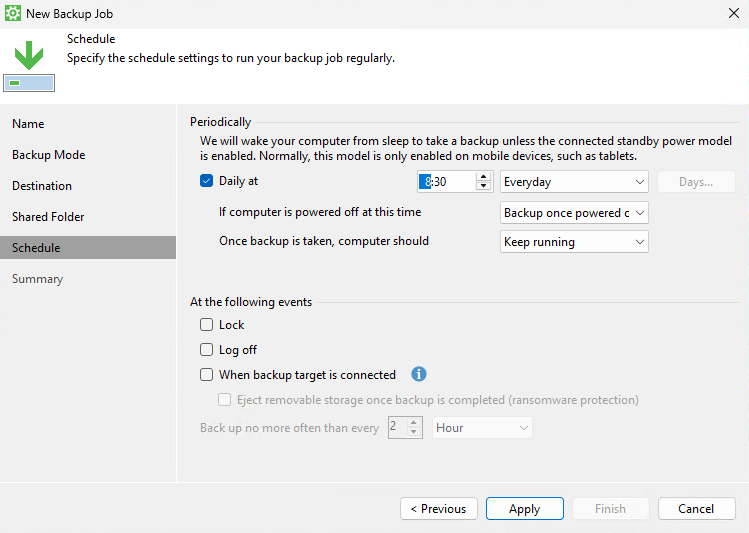Screen dimensions: 749x533
Task: Expand the Backup once powered on dropdown
Action: 574,212
